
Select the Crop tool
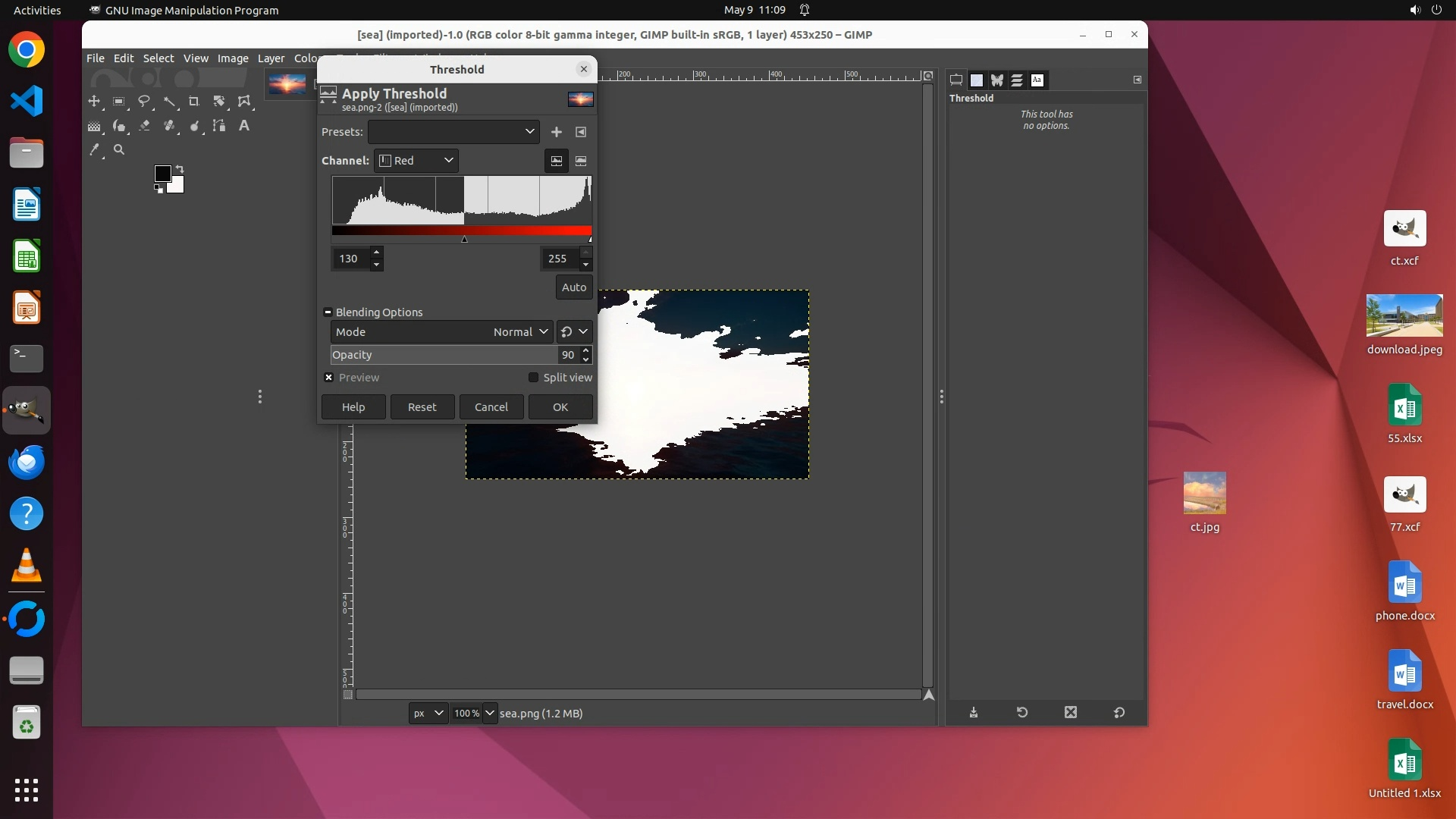193,102
